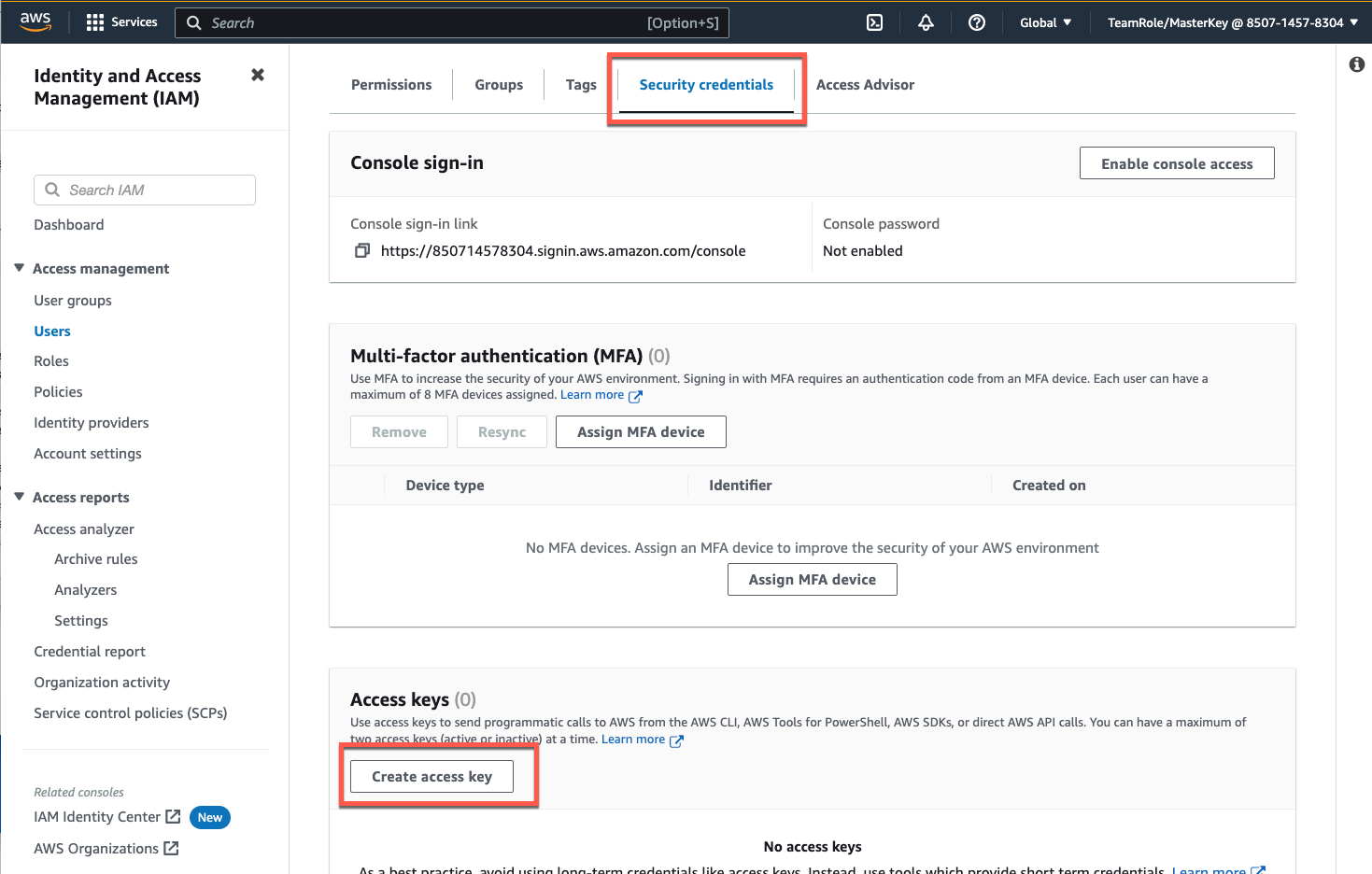Viewport: 1372px width, 874px height.
Task: Open IAM Identity Center console
Action: [97, 816]
